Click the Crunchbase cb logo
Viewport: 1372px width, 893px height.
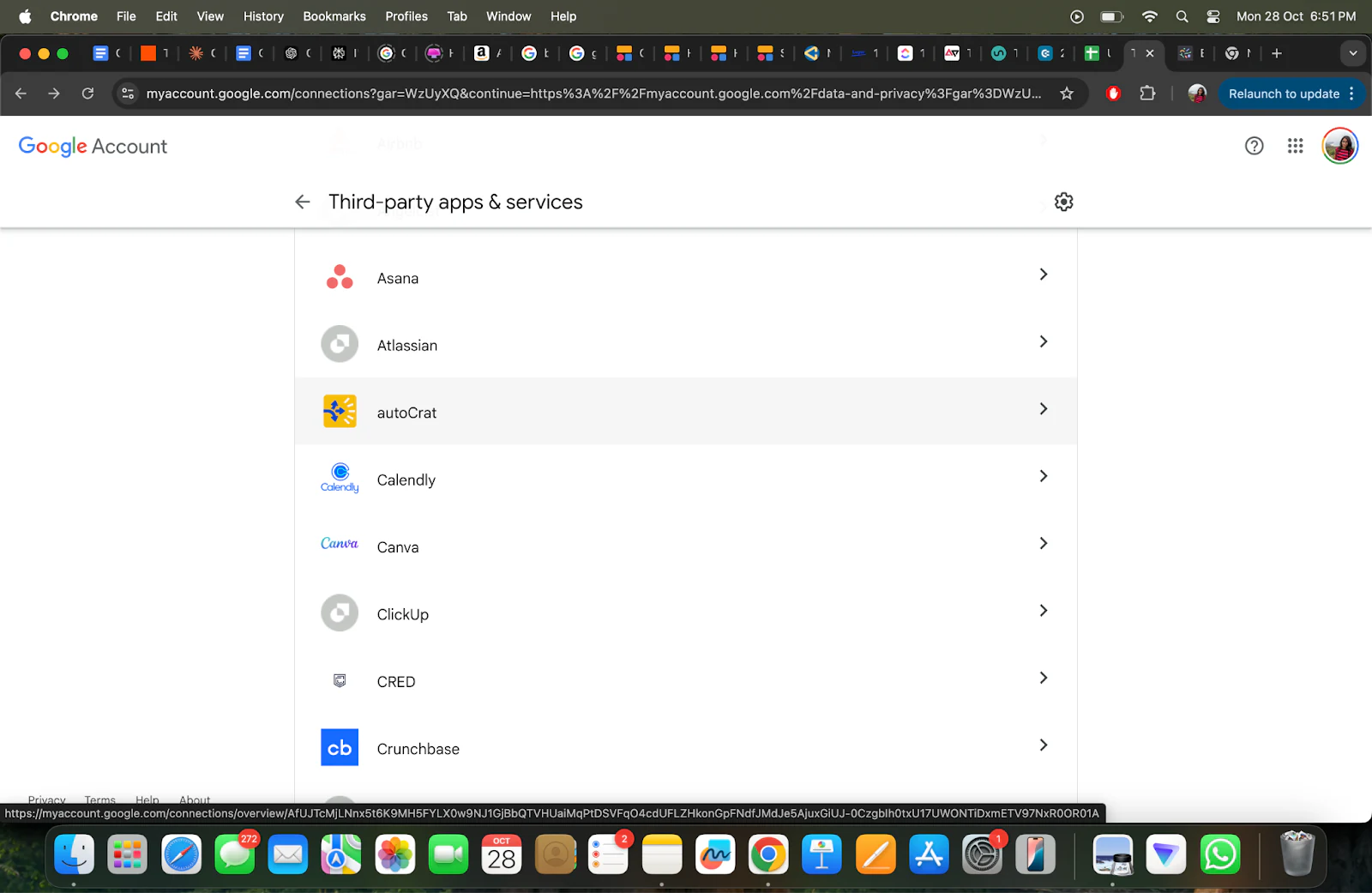pos(340,747)
